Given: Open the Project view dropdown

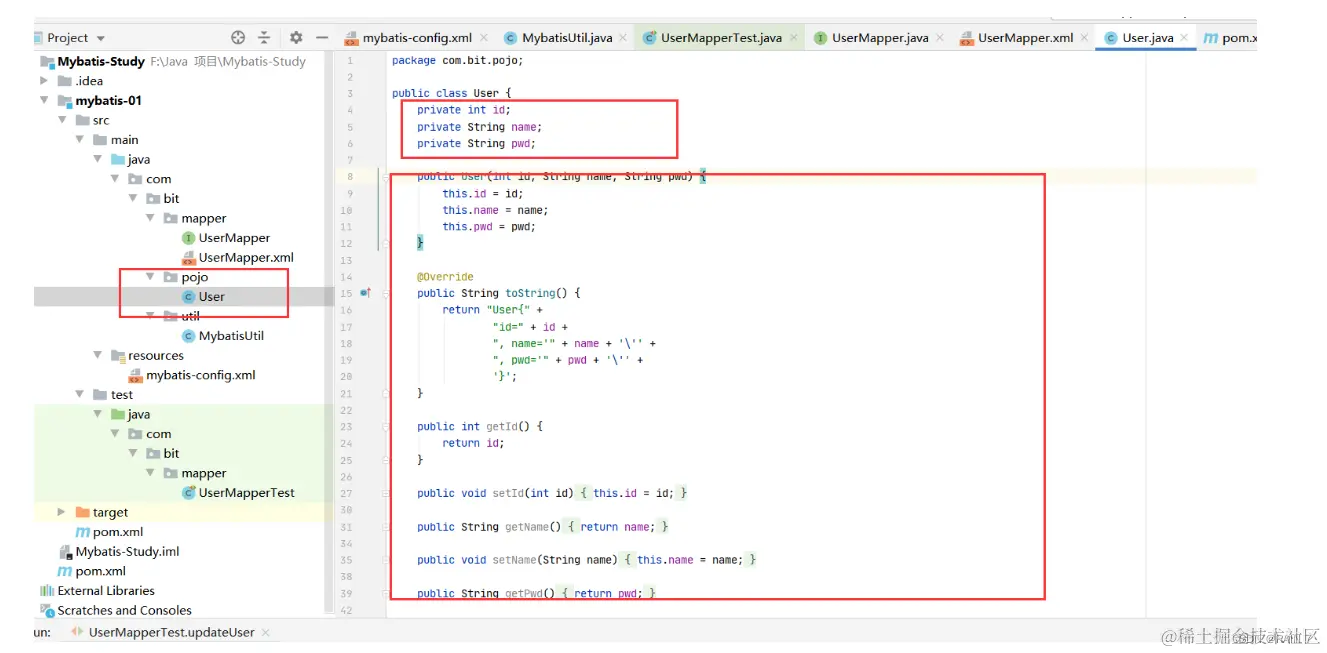Looking at the screenshot, I should pyautogui.click(x=101, y=38).
